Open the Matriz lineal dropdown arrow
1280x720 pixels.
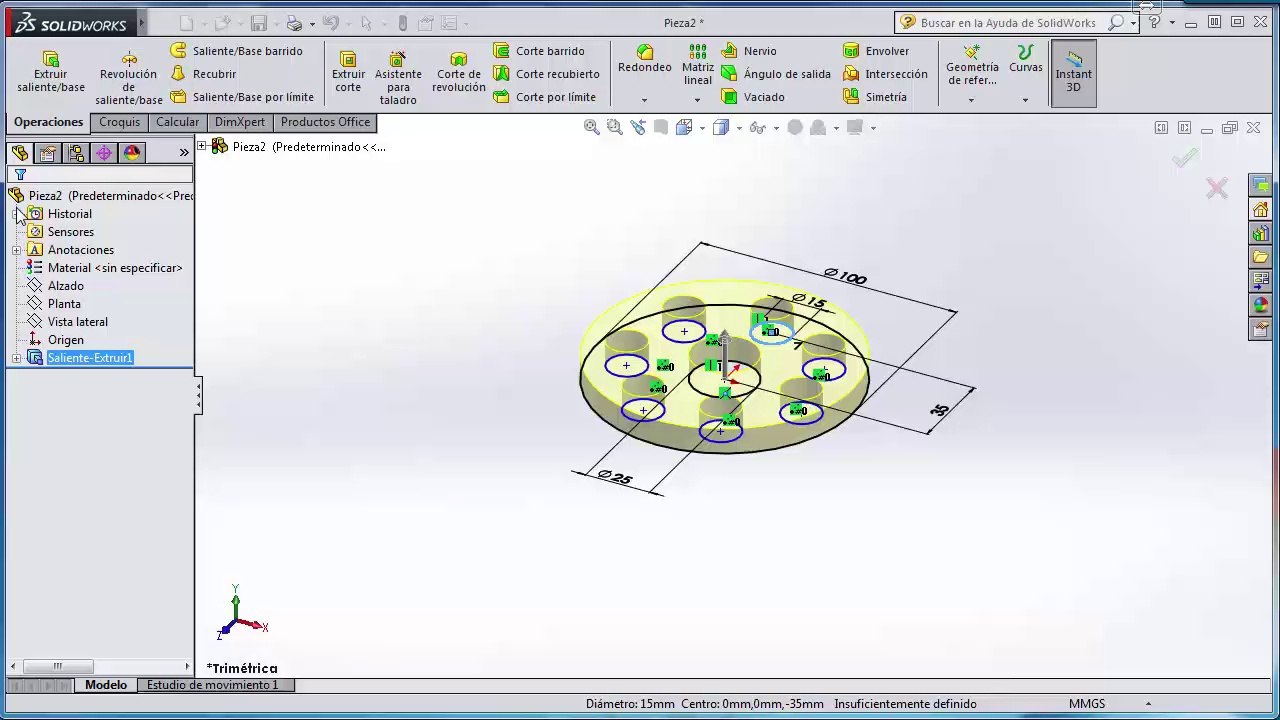tap(698, 100)
